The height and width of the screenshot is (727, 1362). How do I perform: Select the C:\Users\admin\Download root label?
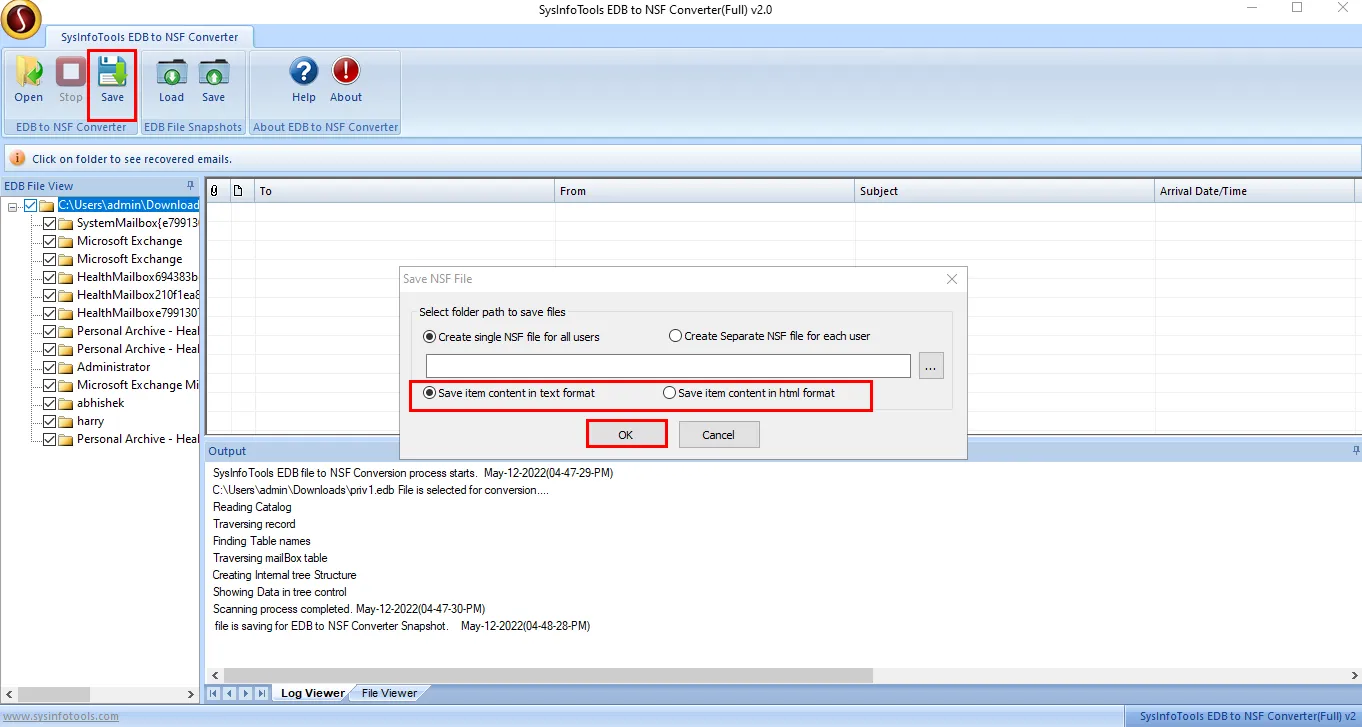click(128, 205)
